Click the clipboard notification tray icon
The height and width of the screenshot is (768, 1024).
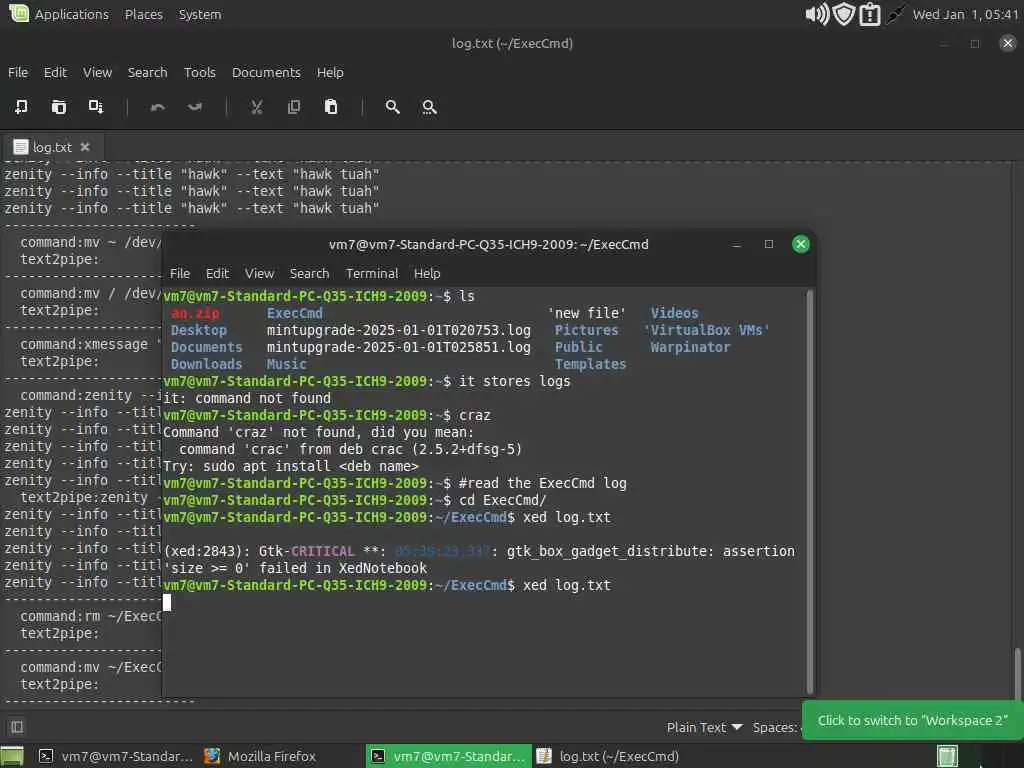(870, 14)
